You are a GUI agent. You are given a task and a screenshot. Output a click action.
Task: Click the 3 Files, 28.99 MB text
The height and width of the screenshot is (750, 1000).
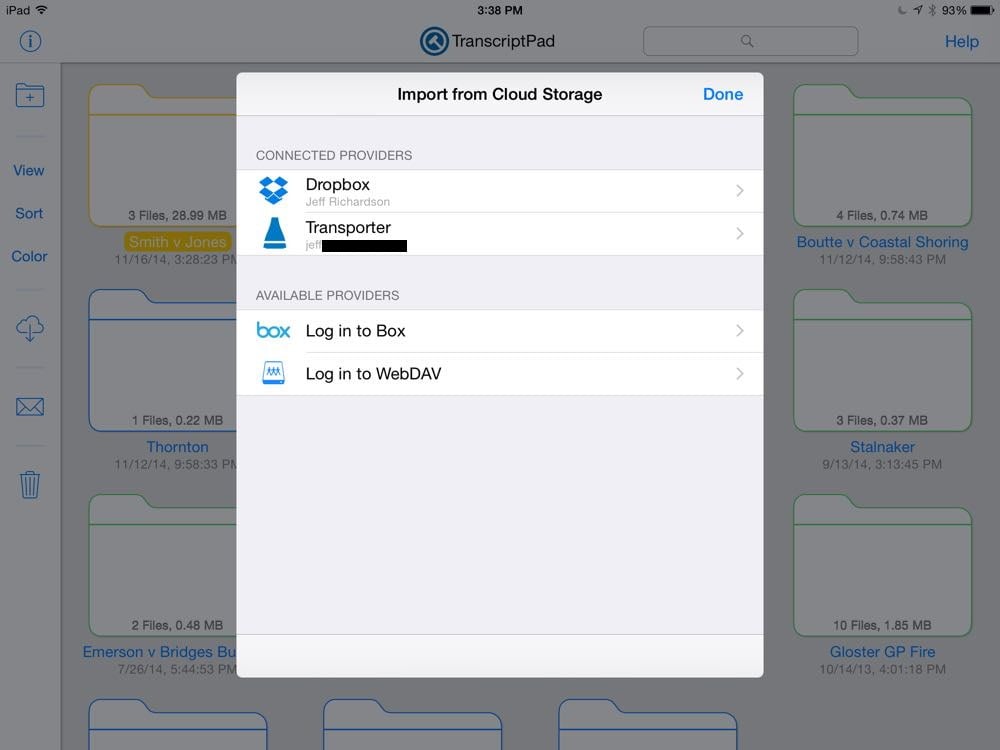[x=177, y=216]
